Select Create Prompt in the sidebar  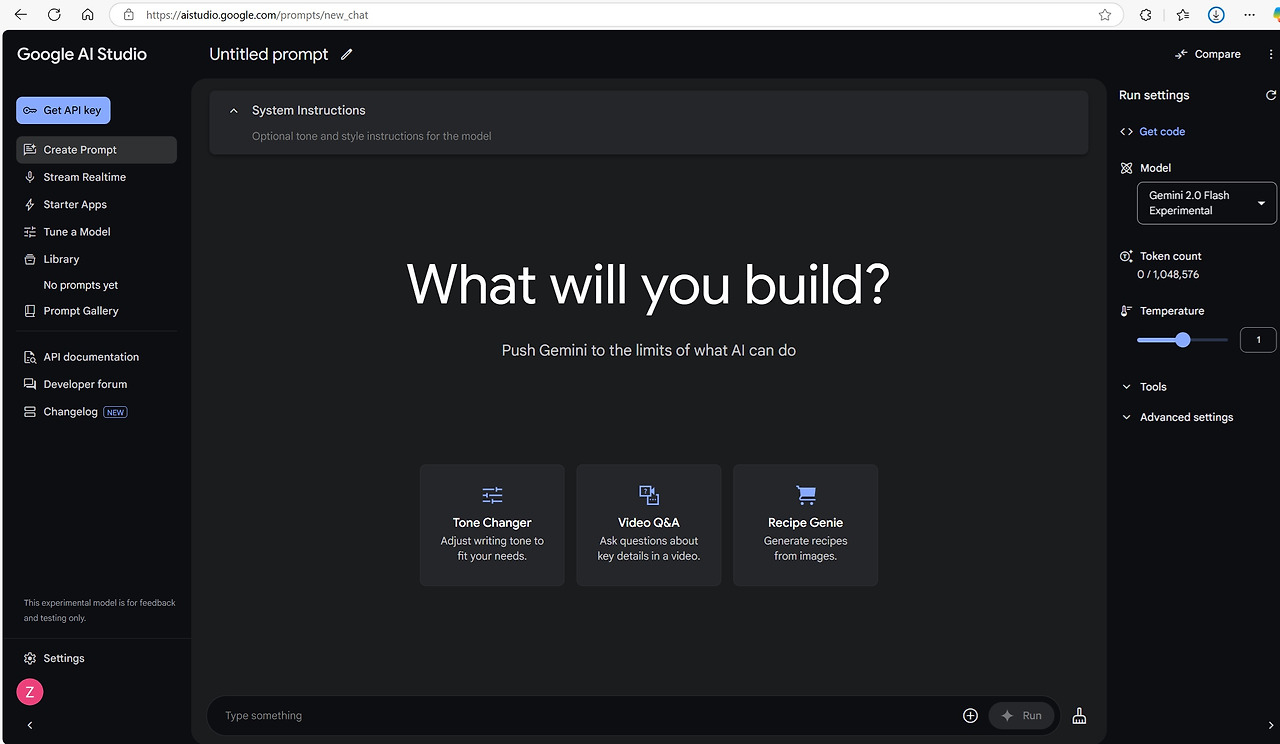[97, 150]
